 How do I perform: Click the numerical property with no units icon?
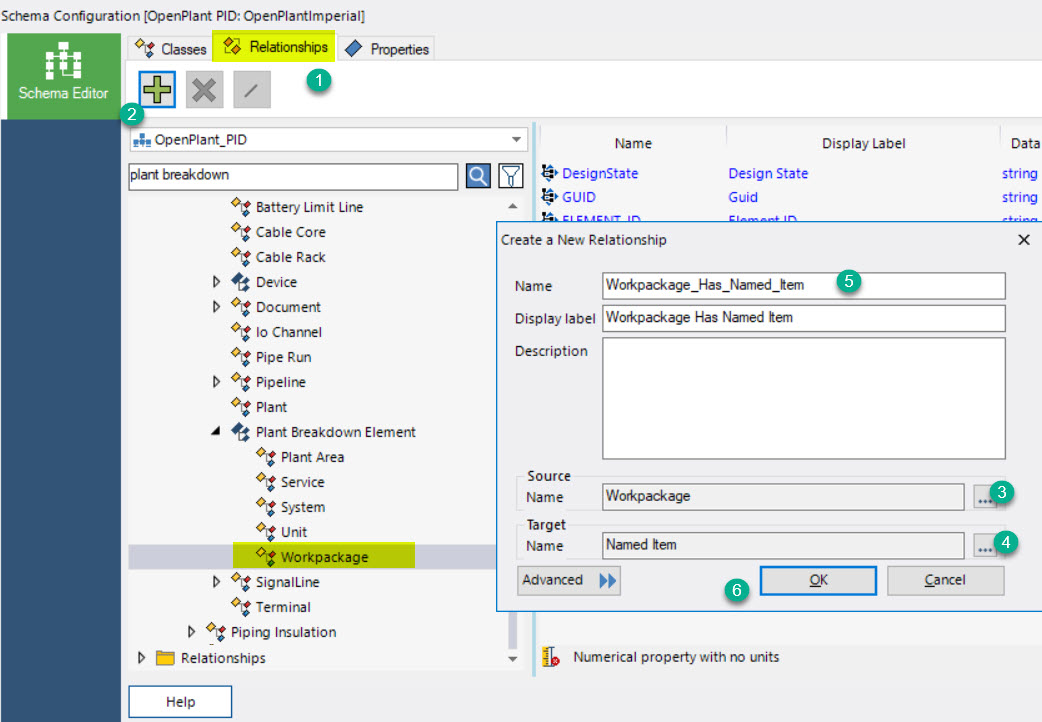coord(550,657)
